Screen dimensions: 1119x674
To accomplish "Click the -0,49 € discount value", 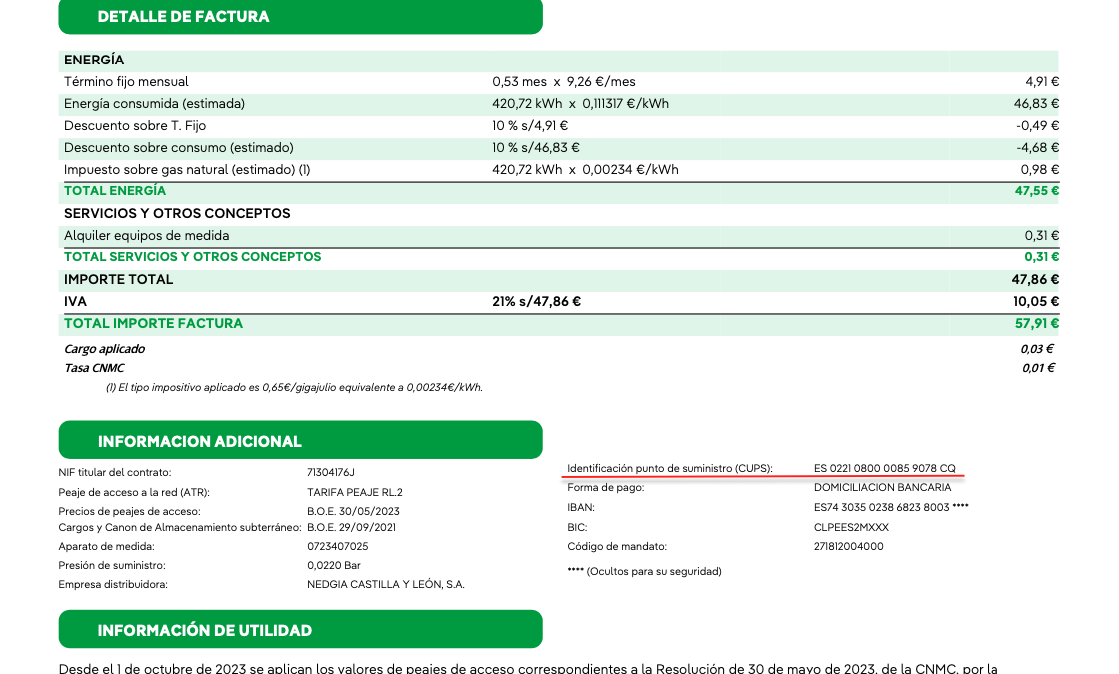I will point(1038,126).
